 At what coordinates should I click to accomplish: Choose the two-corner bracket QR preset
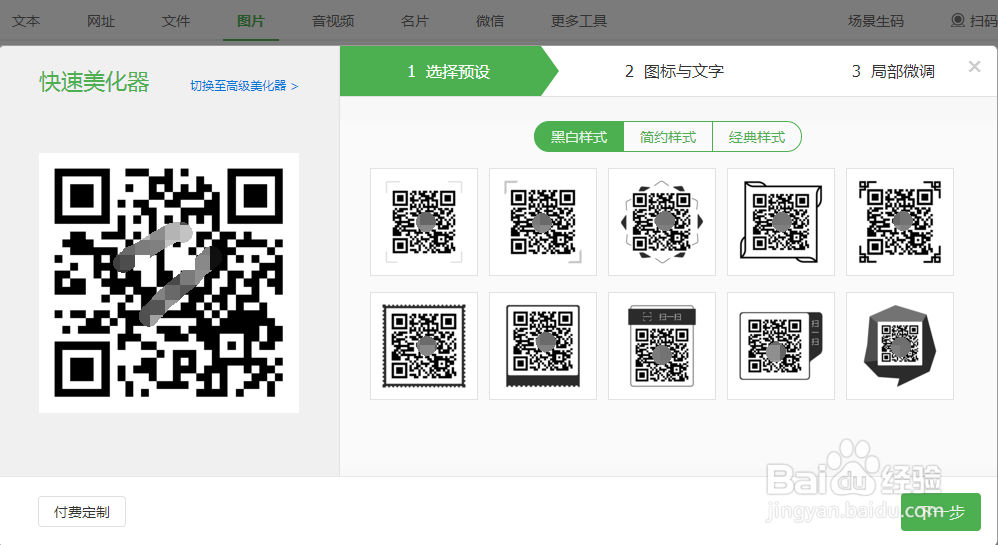click(x=543, y=222)
